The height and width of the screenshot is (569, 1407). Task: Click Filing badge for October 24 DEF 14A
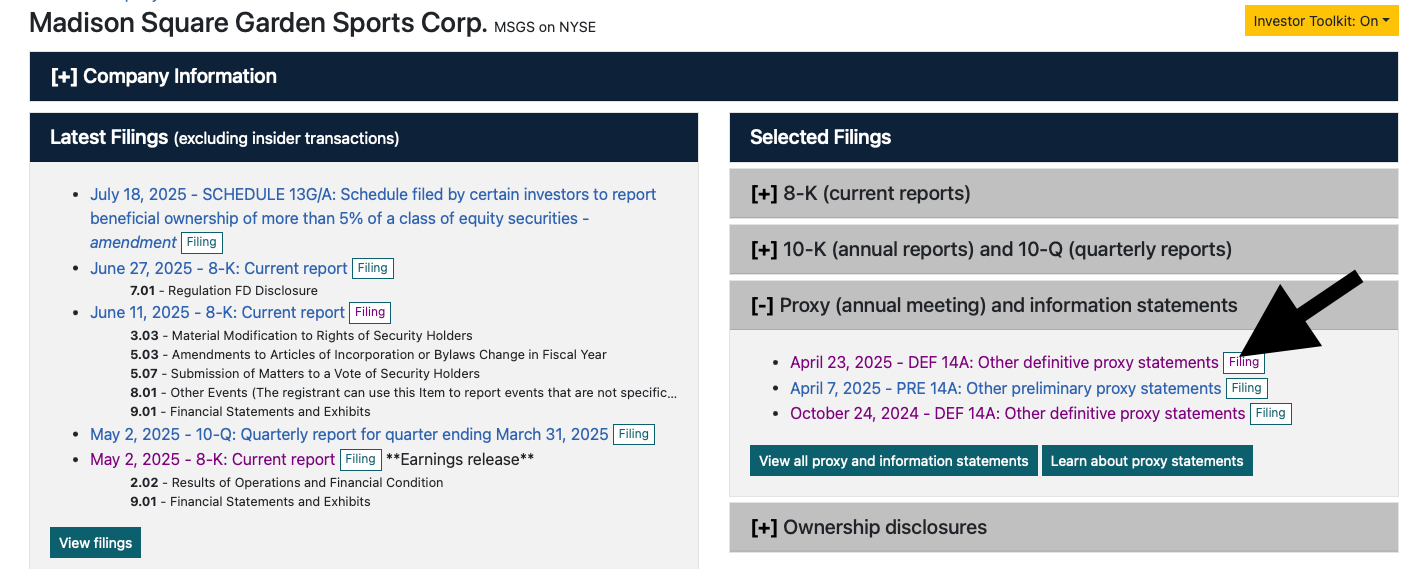coord(1271,413)
